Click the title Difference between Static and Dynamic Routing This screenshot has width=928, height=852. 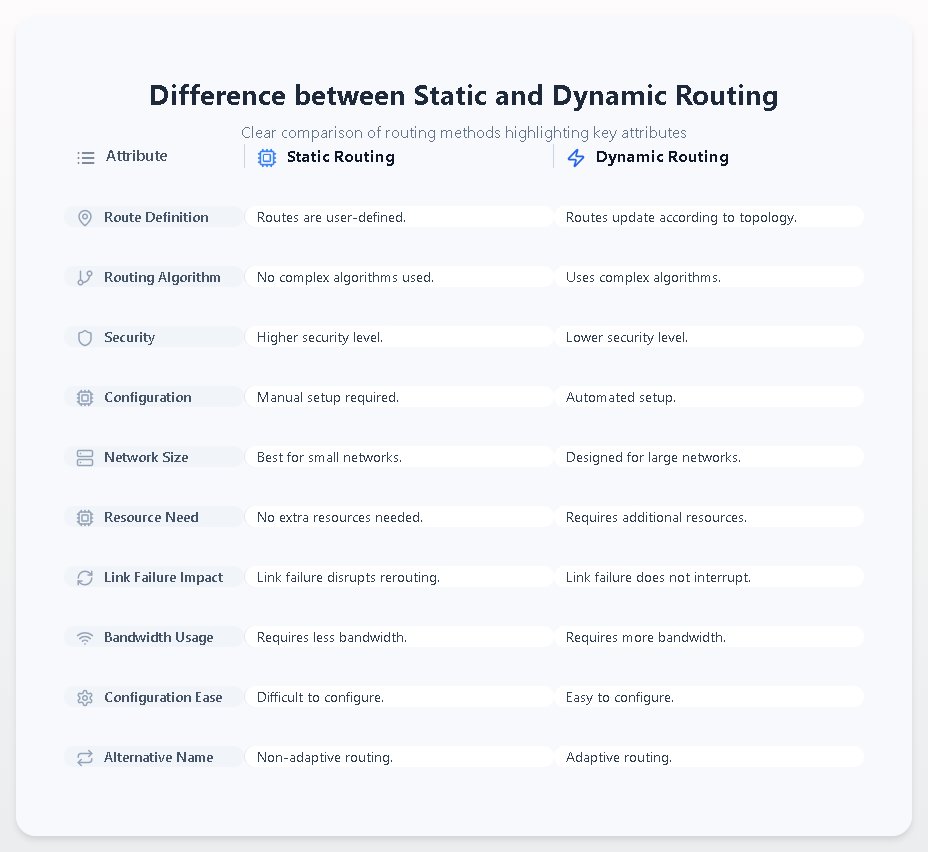464,96
